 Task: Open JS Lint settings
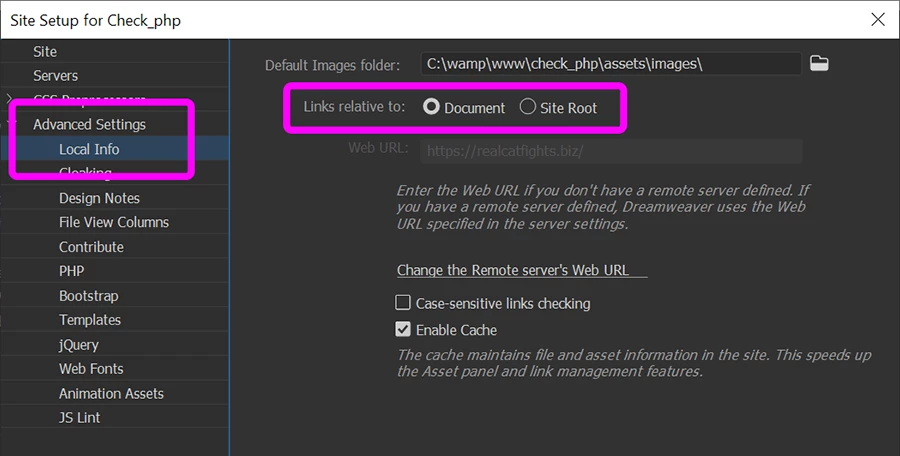[x=79, y=418]
